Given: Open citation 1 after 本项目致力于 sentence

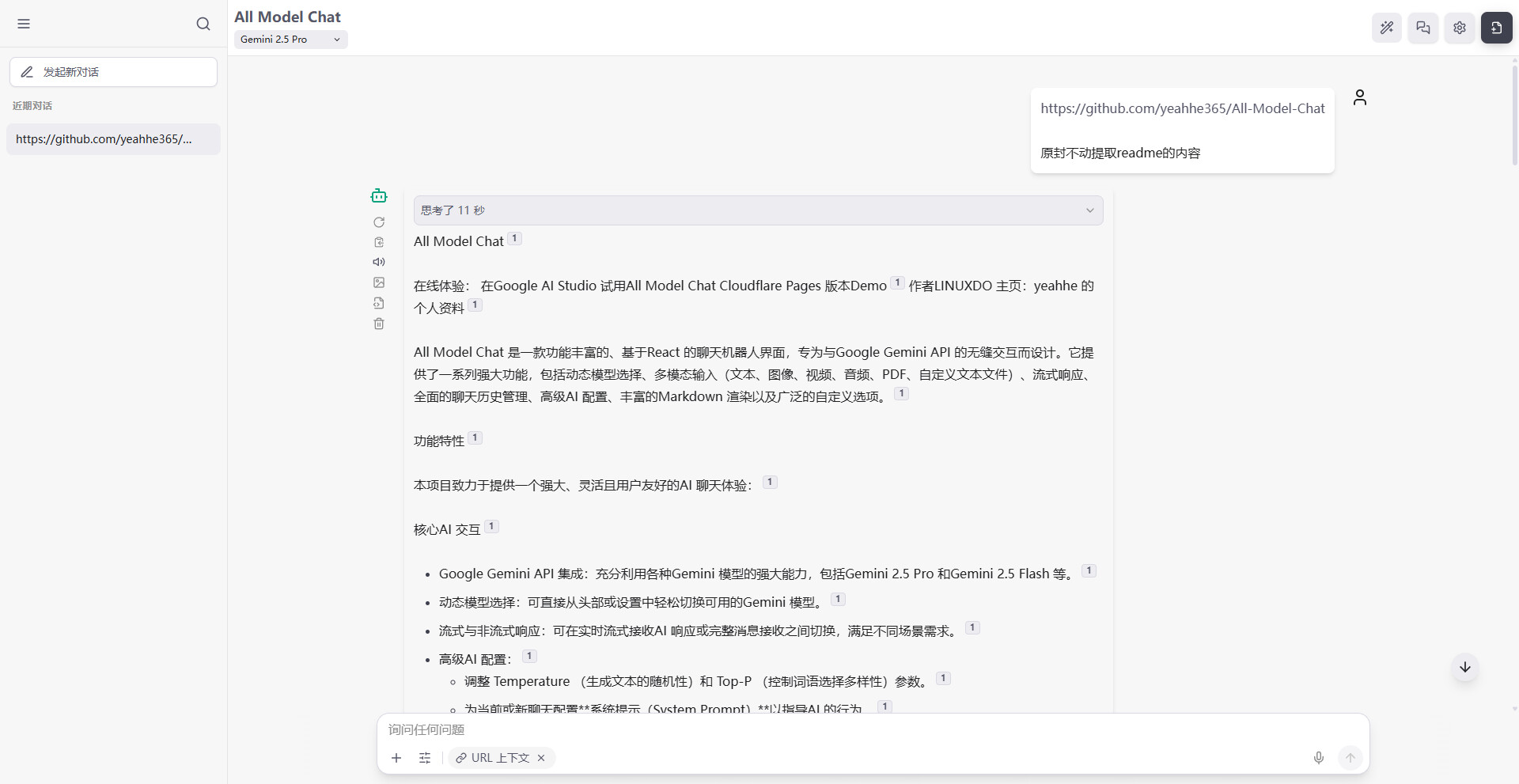Looking at the screenshot, I should pyautogui.click(x=770, y=482).
